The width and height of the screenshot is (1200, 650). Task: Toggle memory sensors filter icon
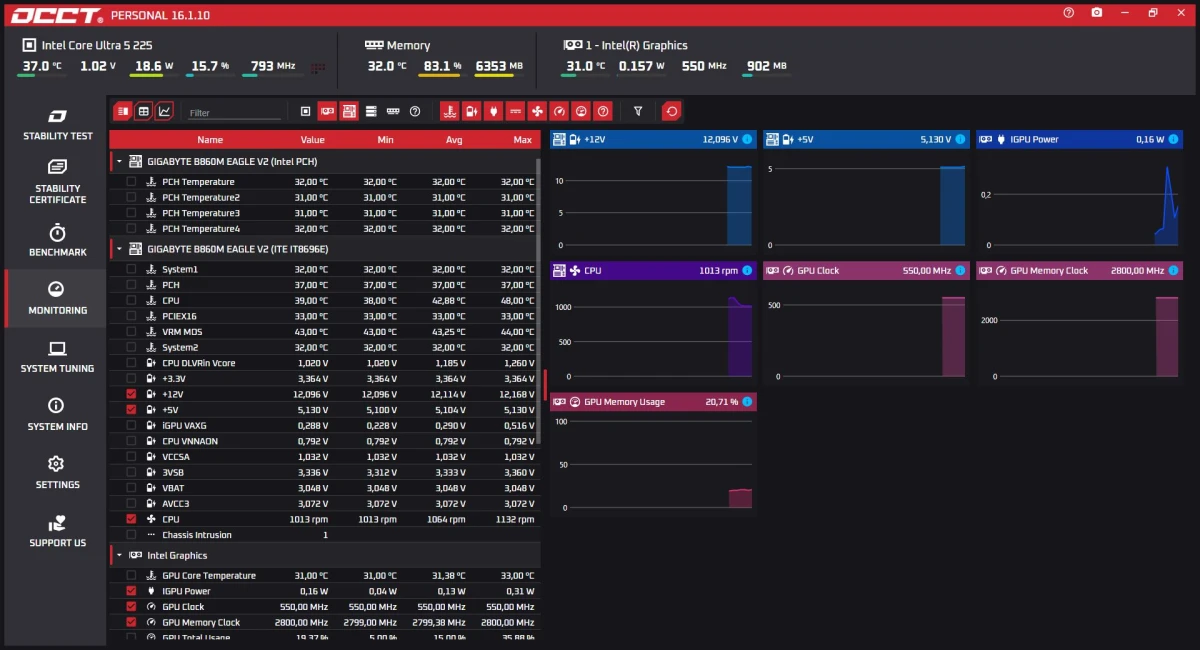393,111
